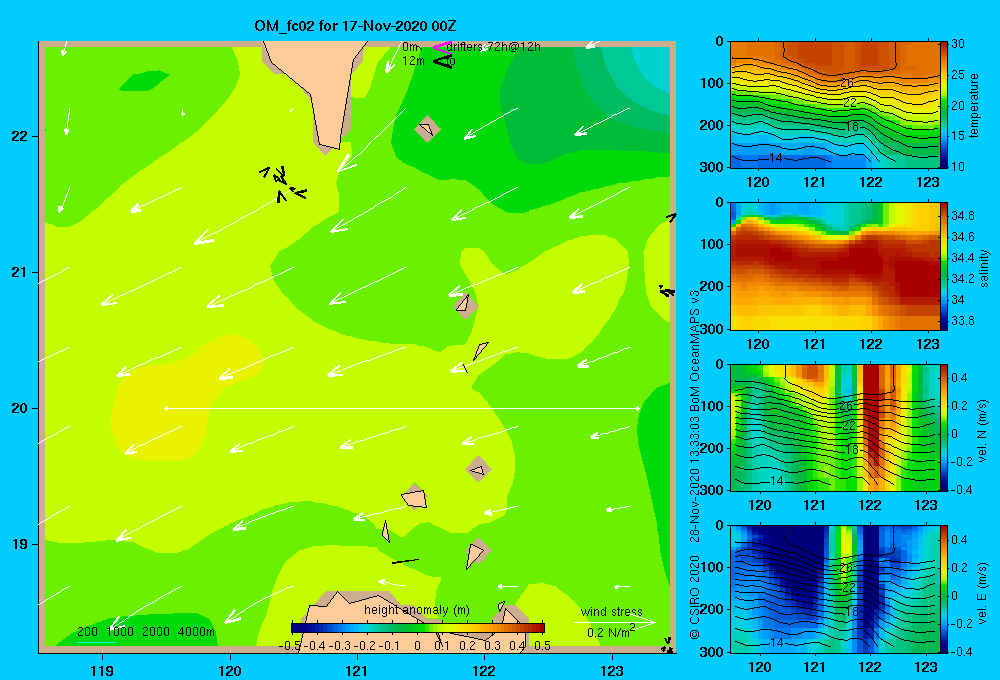The image size is (1000, 680).
Task: Select the diamond island near 19.55N 121.95E
Action: 478,469
